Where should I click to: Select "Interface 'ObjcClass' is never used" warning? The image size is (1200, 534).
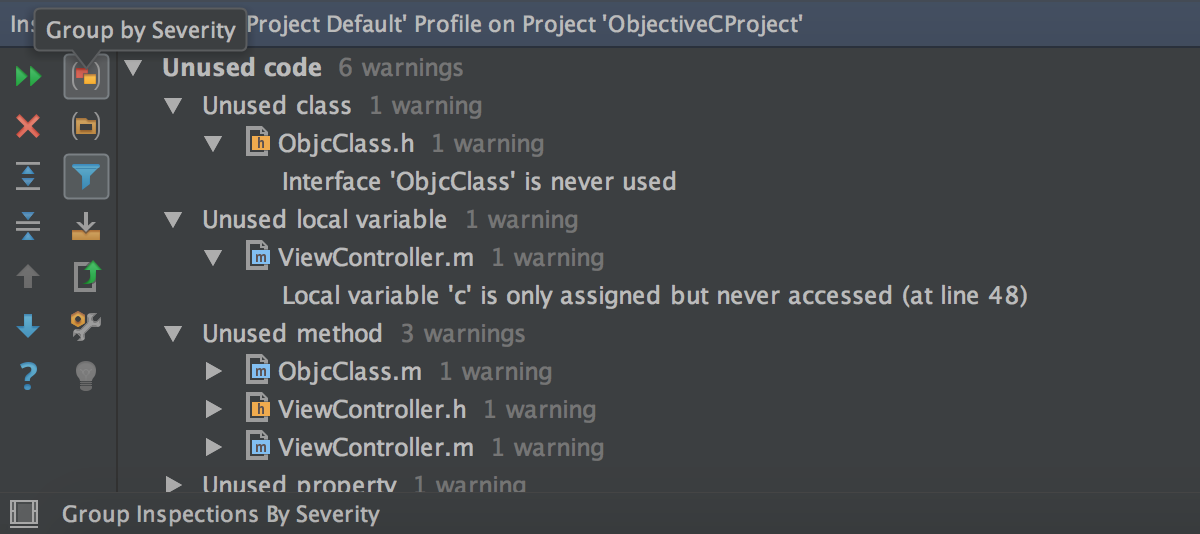pyautogui.click(x=479, y=182)
